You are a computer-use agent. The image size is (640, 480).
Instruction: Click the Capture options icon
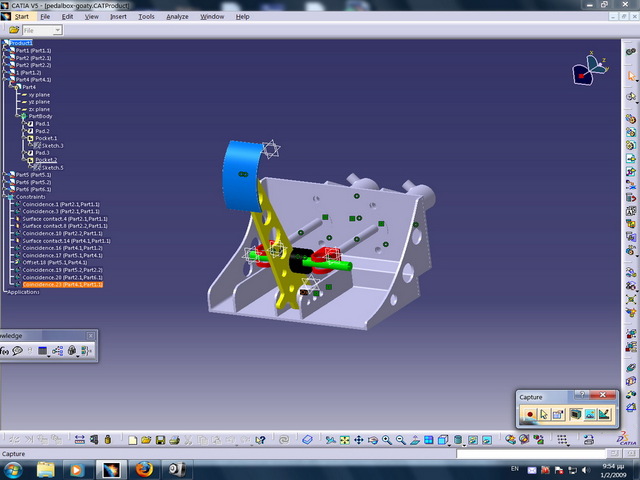click(559, 414)
